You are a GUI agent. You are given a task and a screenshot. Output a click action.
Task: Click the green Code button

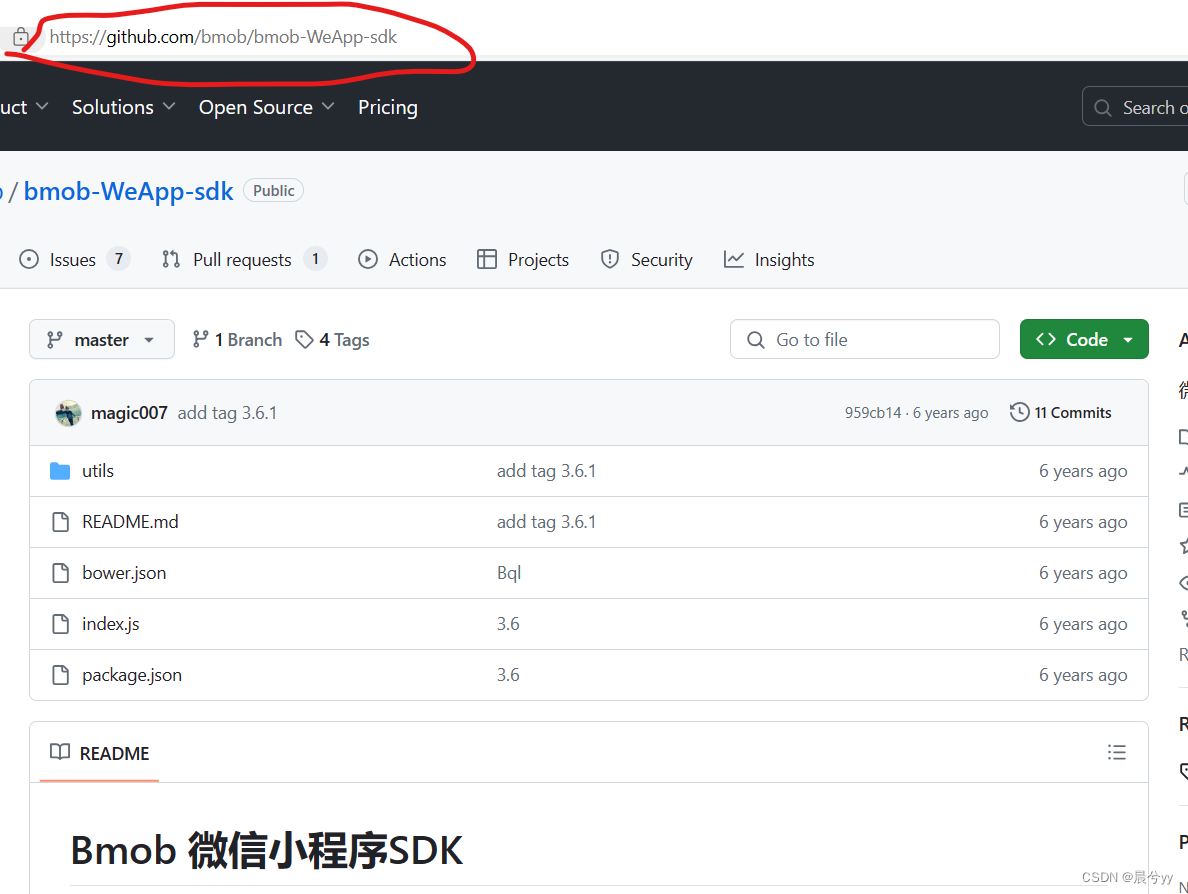pos(1084,339)
